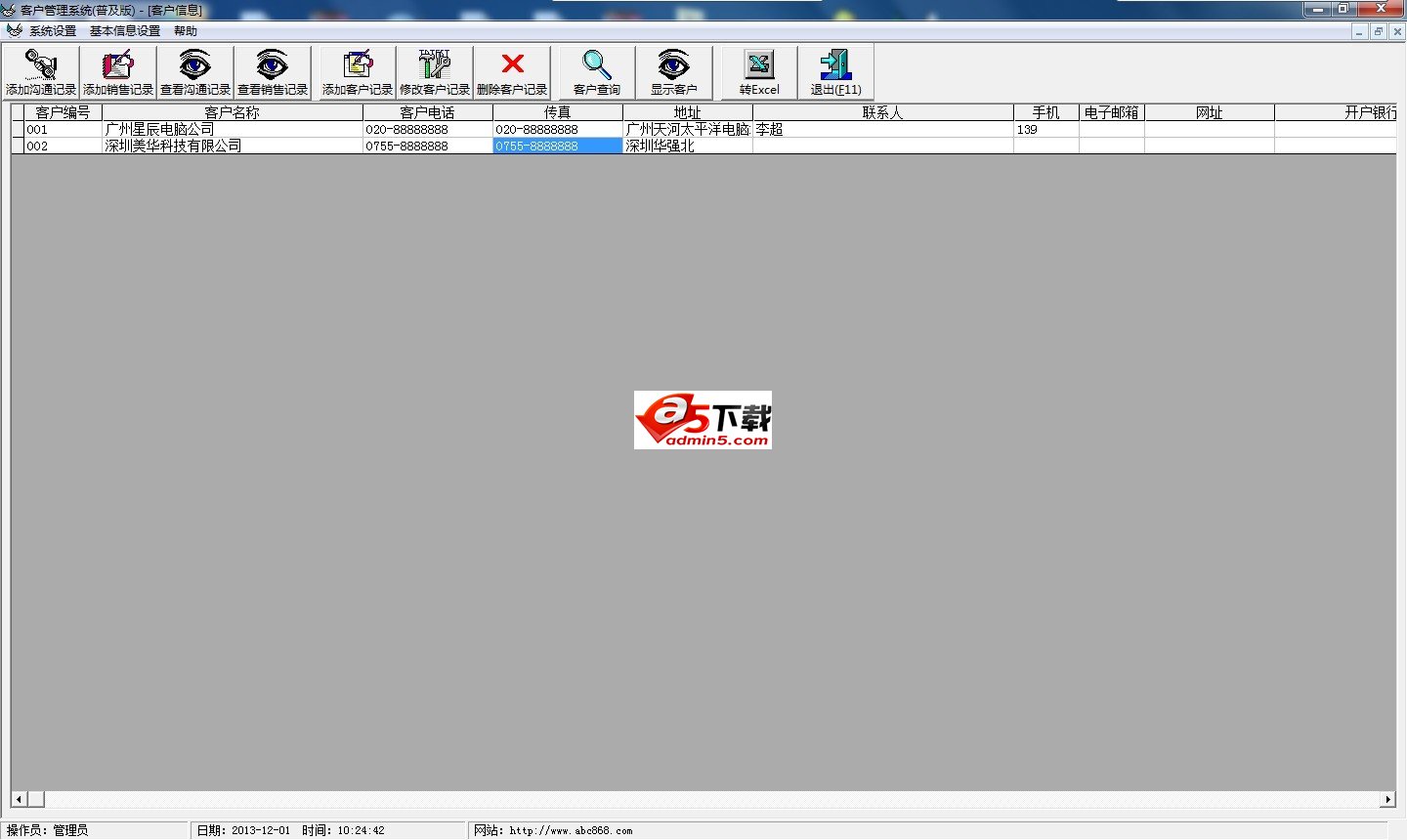Open the 添加沟通记录 tool
1407x840 pixels.
pos(41,72)
